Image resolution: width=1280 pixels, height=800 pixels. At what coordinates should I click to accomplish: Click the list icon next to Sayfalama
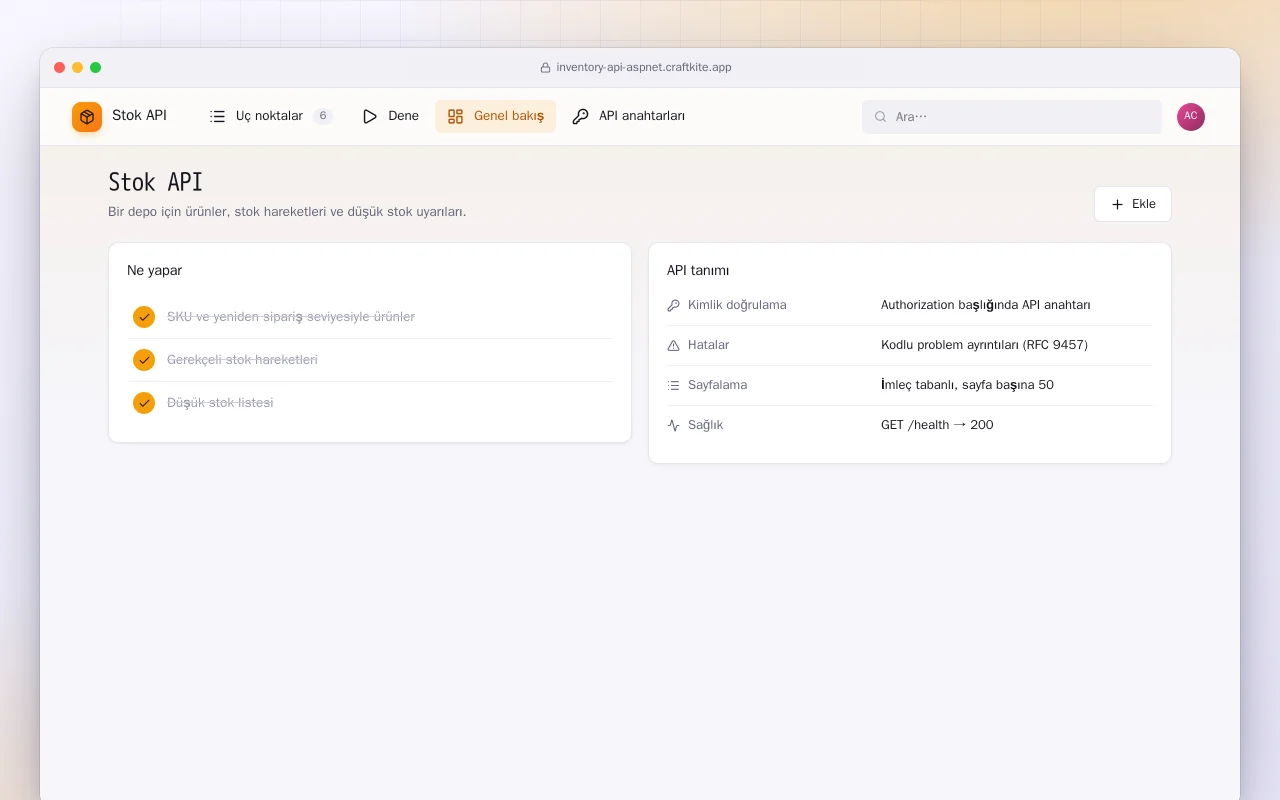(673, 385)
